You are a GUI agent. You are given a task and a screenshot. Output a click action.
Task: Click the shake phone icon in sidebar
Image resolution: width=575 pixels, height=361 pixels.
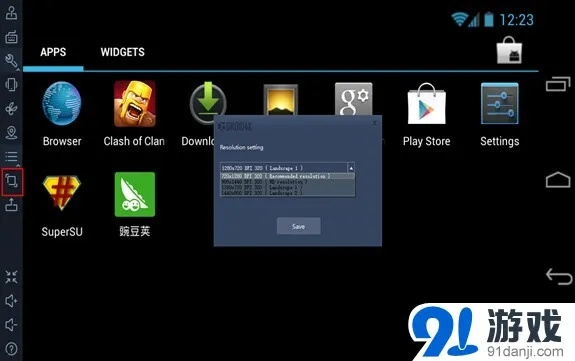11,84
